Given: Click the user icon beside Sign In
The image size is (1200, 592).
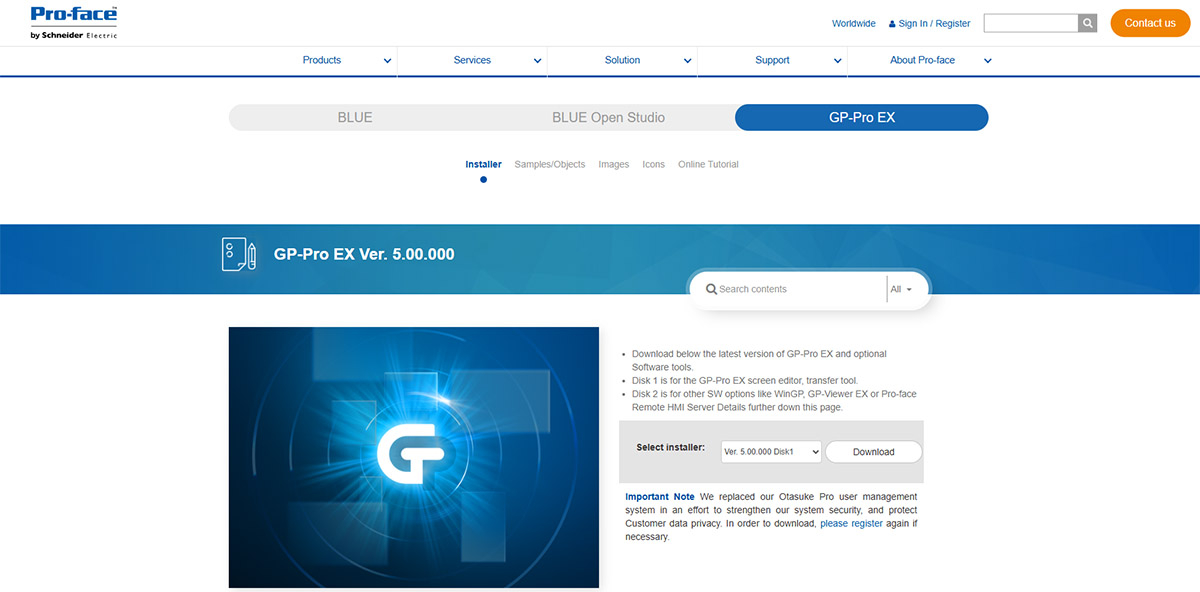Looking at the screenshot, I should click(892, 24).
